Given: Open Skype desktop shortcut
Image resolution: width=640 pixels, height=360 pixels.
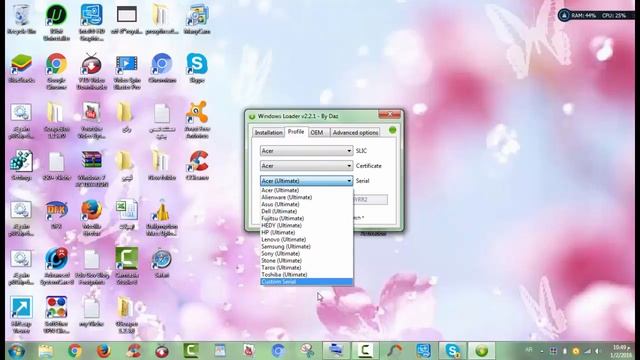Looking at the screenshot, I should click(x=197, y=68).
